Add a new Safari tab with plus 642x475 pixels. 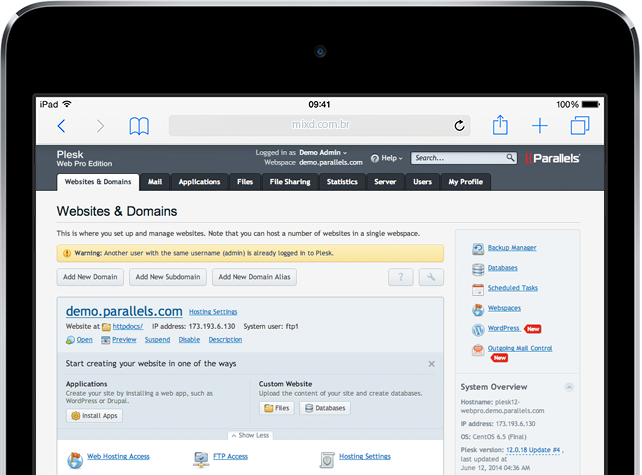point(540,126)
